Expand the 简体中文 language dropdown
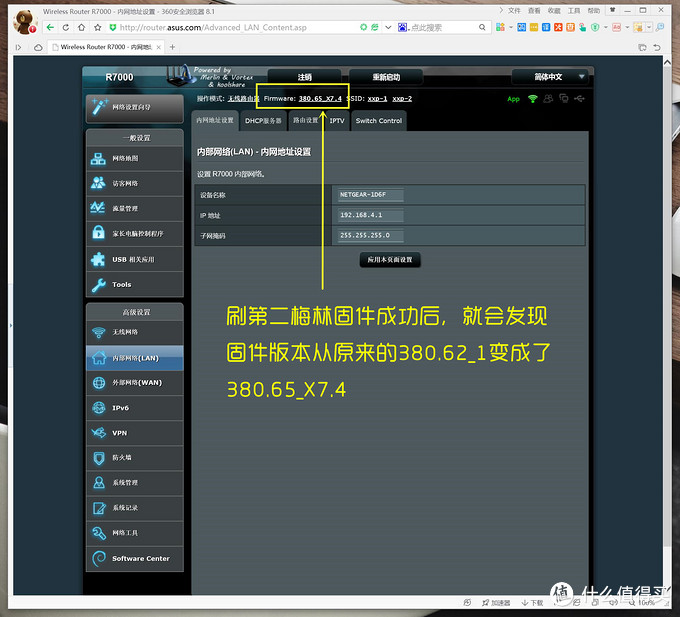Viewport: 680px width, 617px height. 551,77
